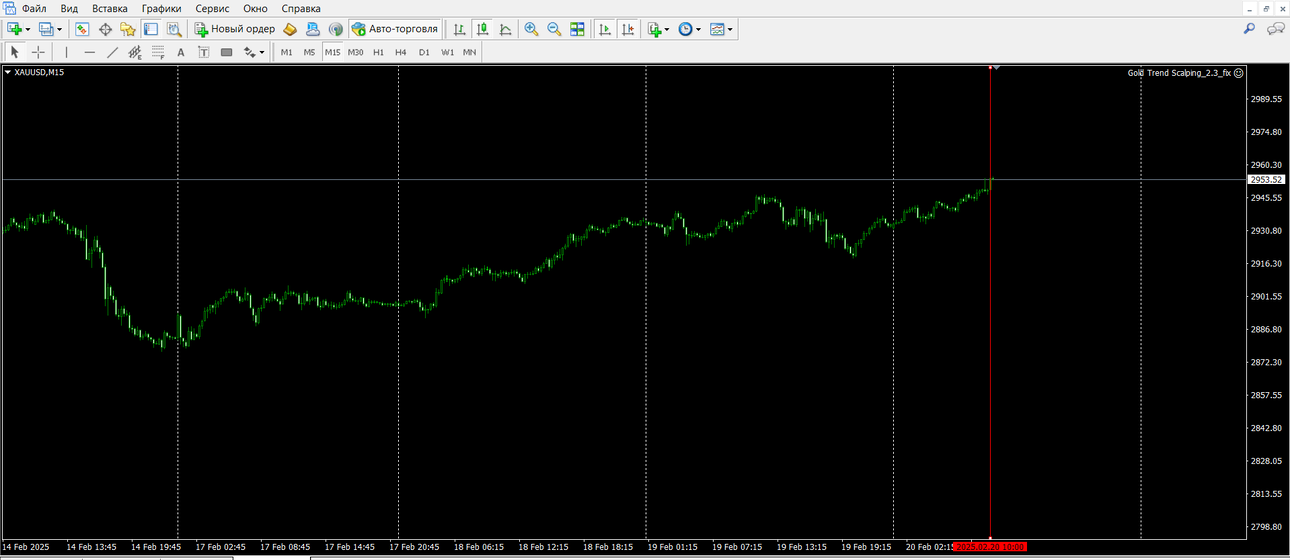The image size is (1290, 560).
Task: Toggle the chart shift button
Action: (627, 29)
